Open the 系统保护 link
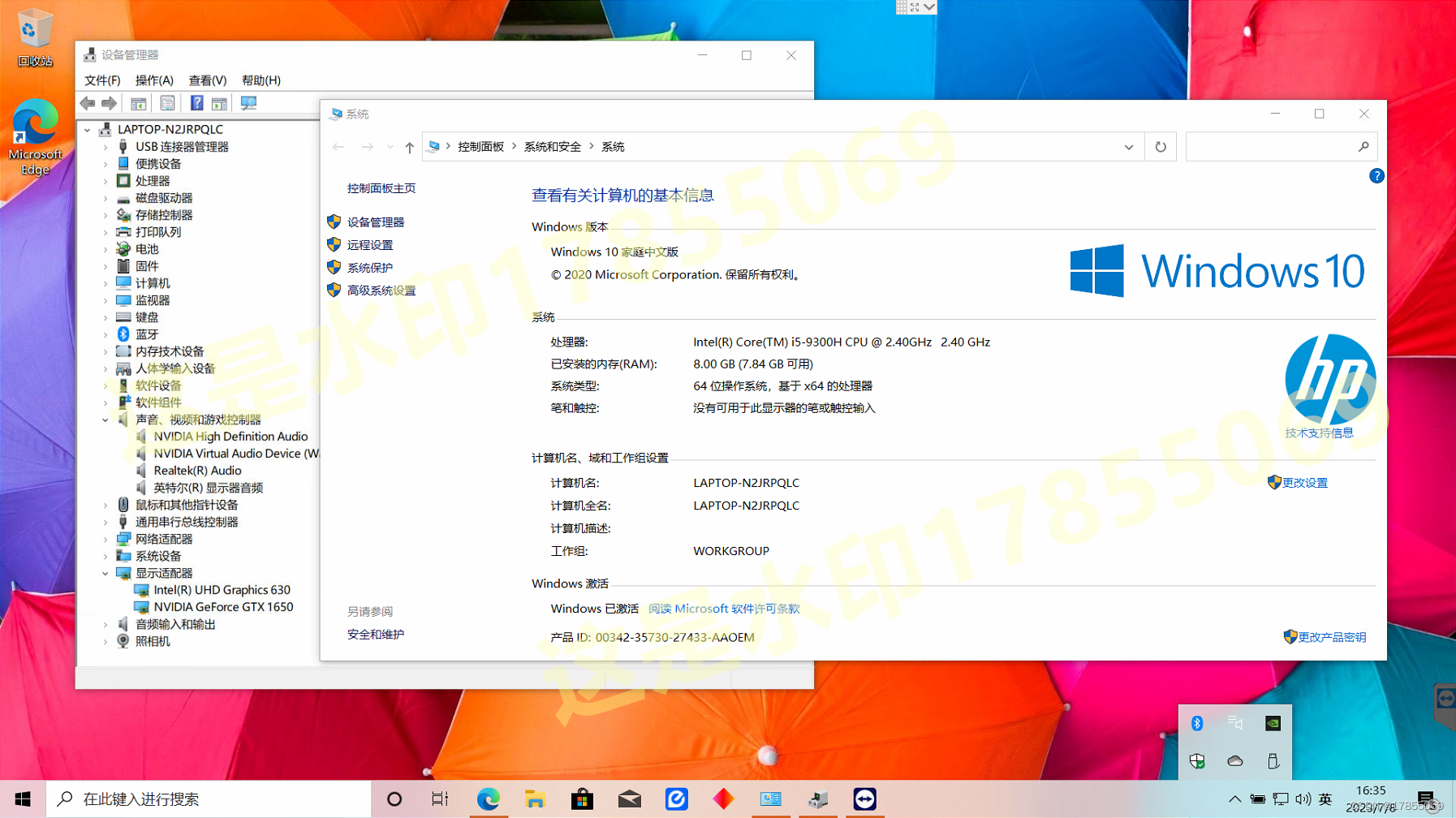Image resolution: width=1456 pixels, height=818 pixels. coord(370,268)
